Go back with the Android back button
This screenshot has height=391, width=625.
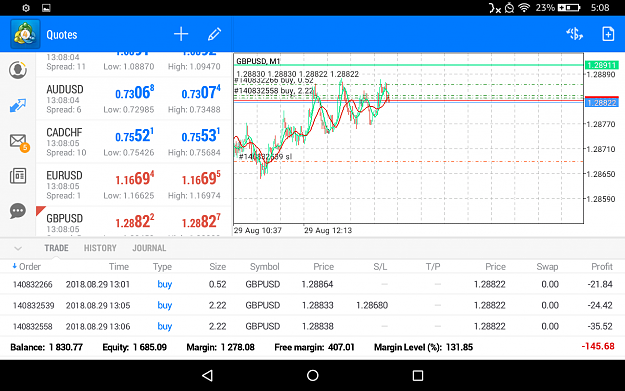coord(207,375)
